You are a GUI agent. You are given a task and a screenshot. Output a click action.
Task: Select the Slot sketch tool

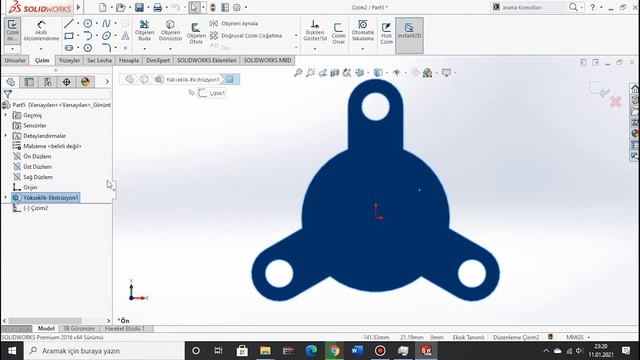[69, 48]
